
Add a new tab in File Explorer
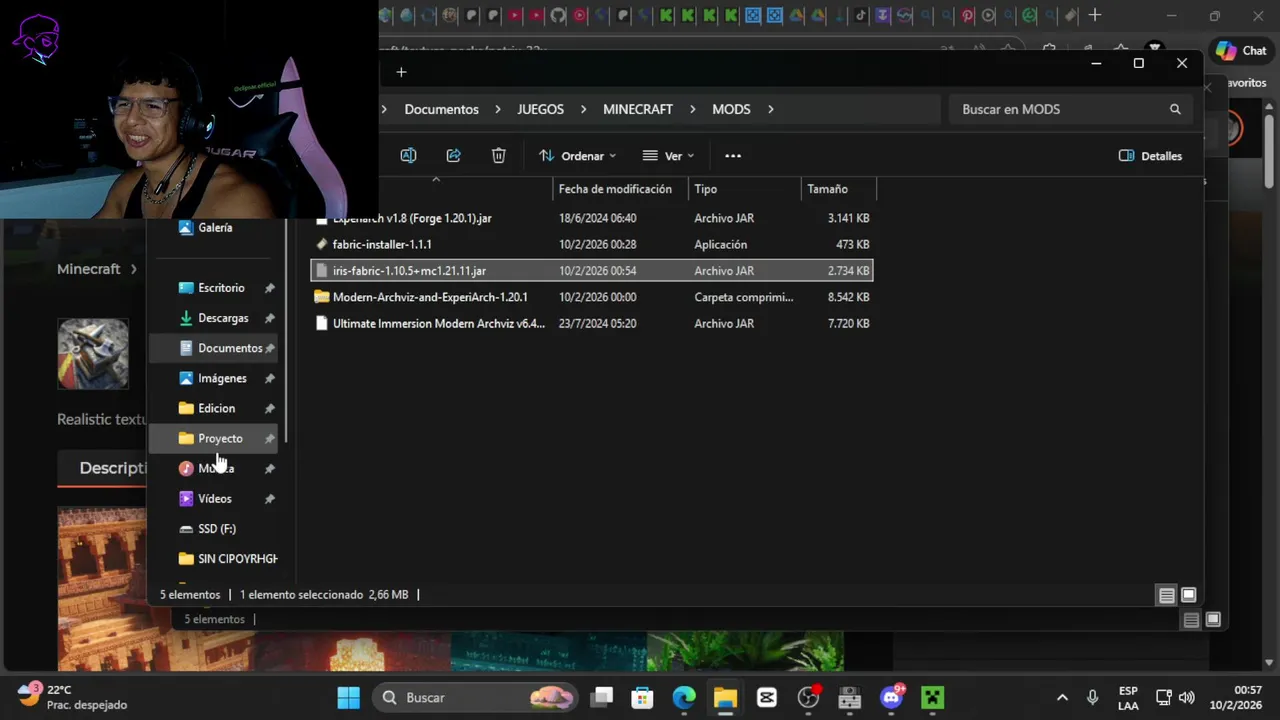click(x=401, y=72)
